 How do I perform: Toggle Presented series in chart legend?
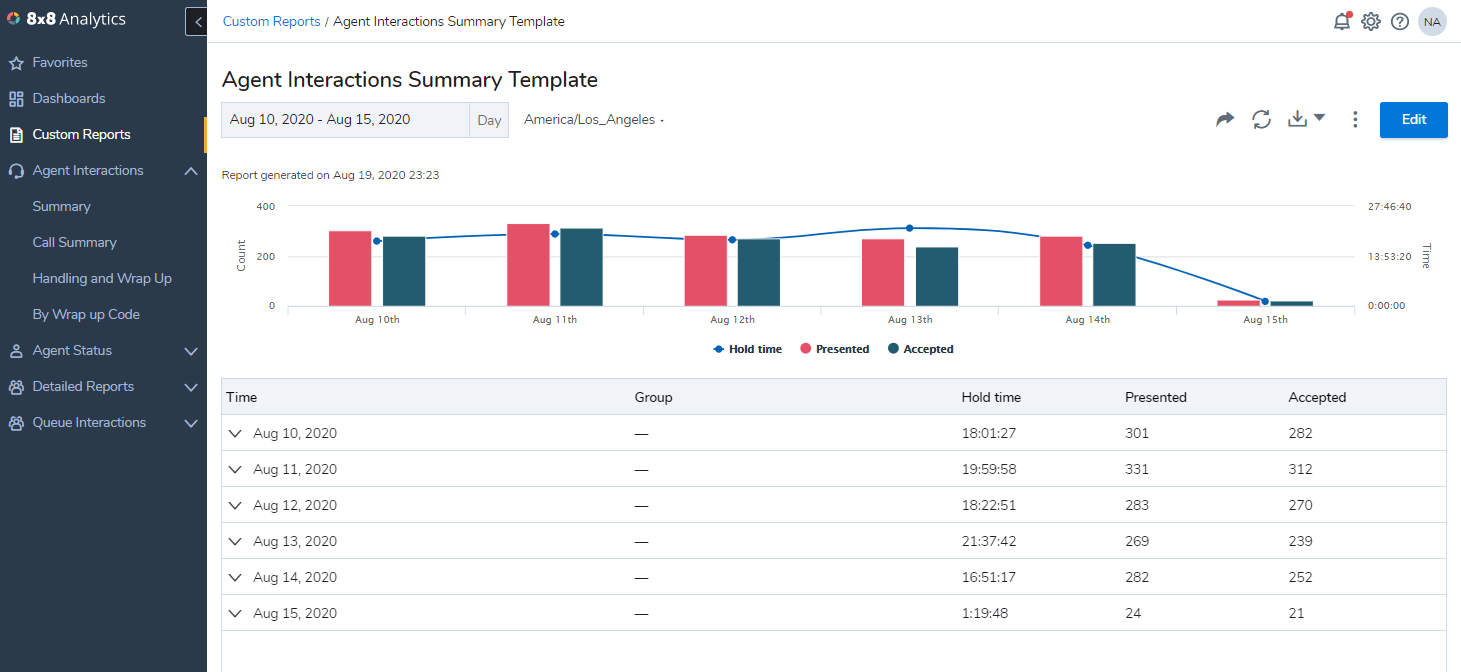coord(834,349)
